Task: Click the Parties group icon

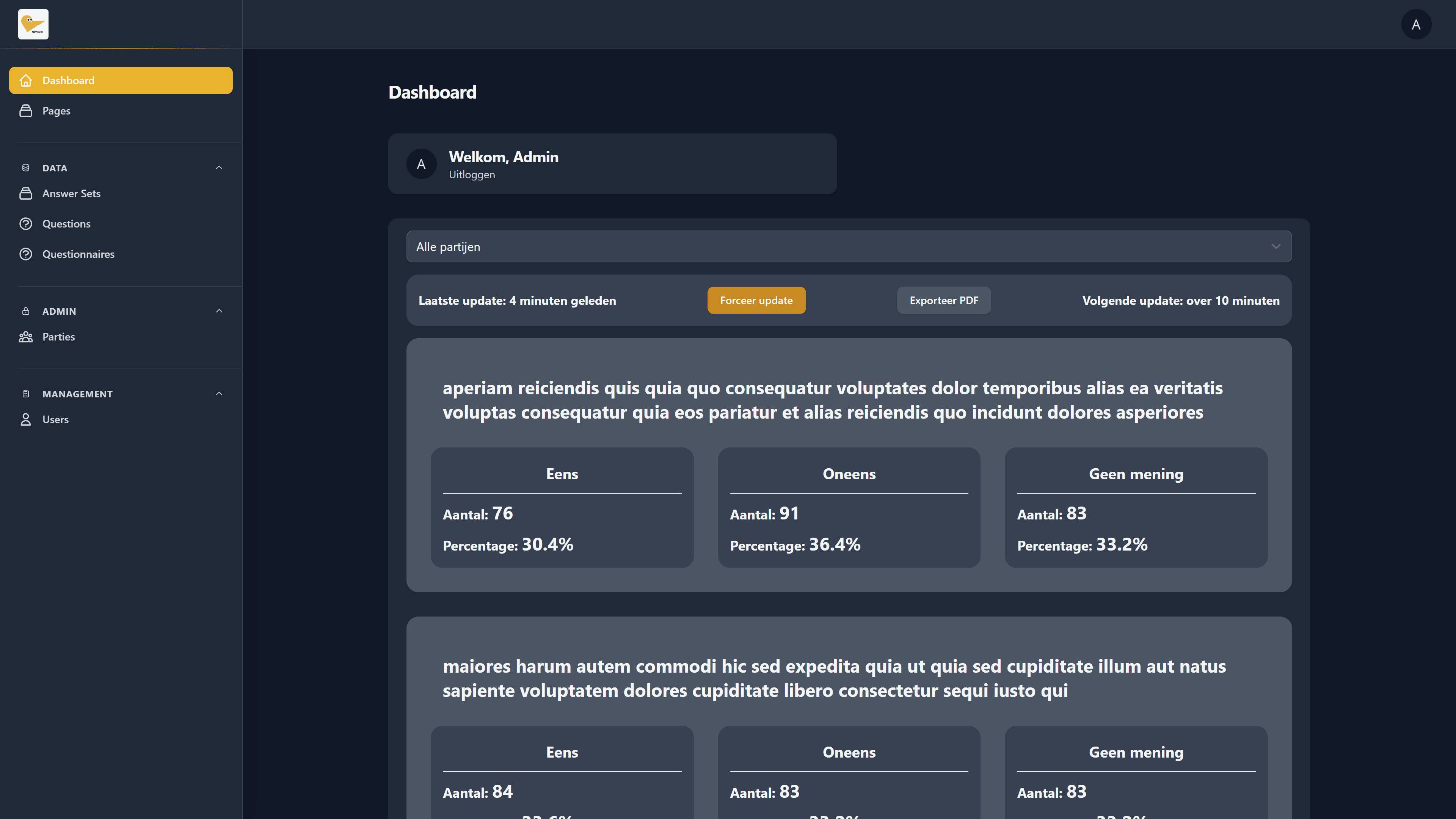Action: (x=25, y=337)
